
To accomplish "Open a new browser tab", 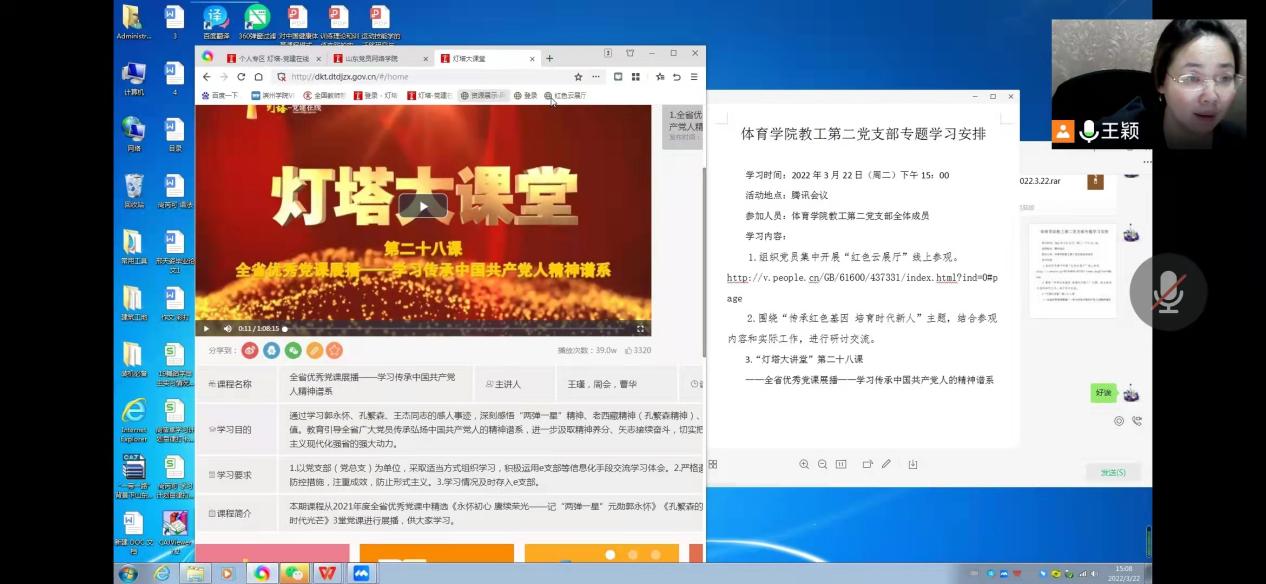I will tap(549, 59).
